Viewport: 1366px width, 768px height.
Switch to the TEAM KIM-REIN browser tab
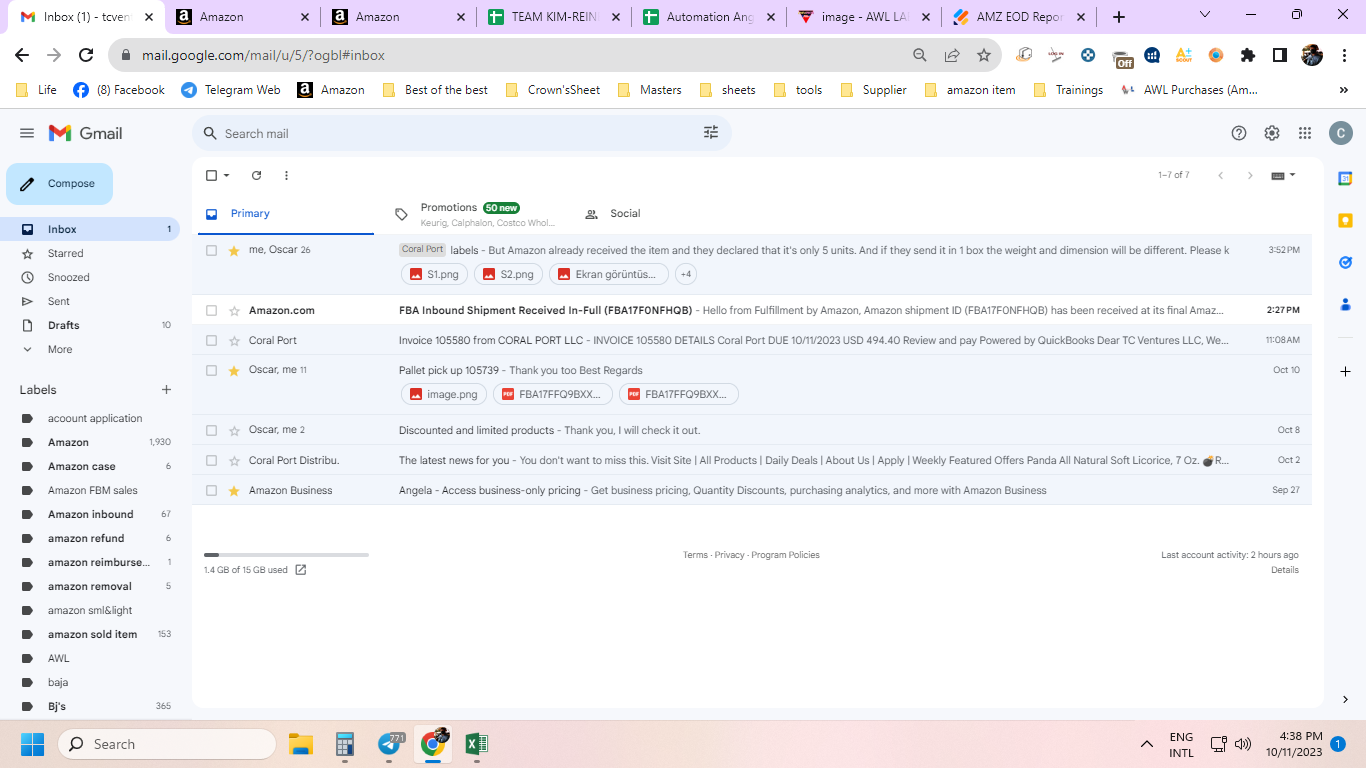coord(554,17)
